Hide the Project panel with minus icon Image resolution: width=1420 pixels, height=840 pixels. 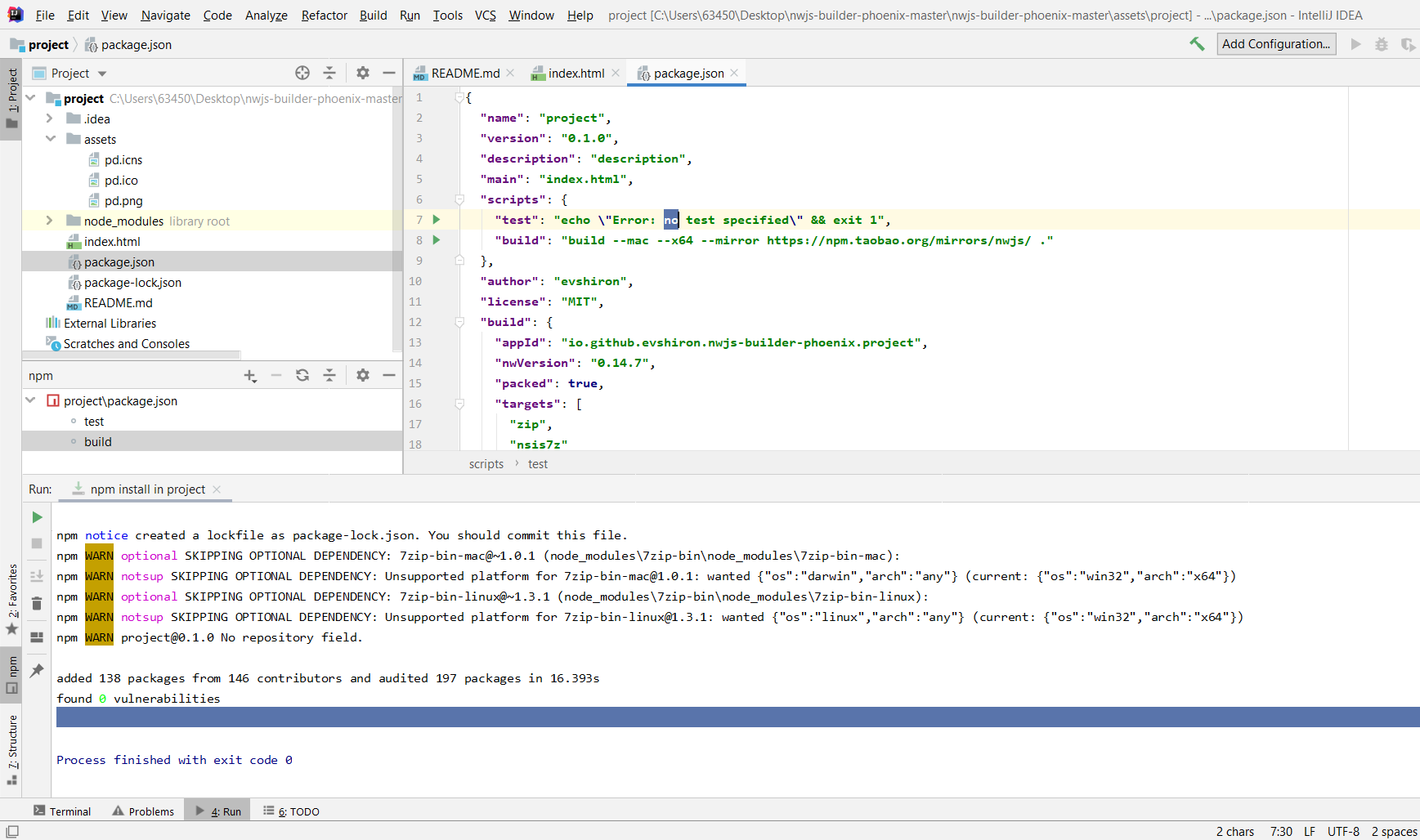[x=389, y=73]
